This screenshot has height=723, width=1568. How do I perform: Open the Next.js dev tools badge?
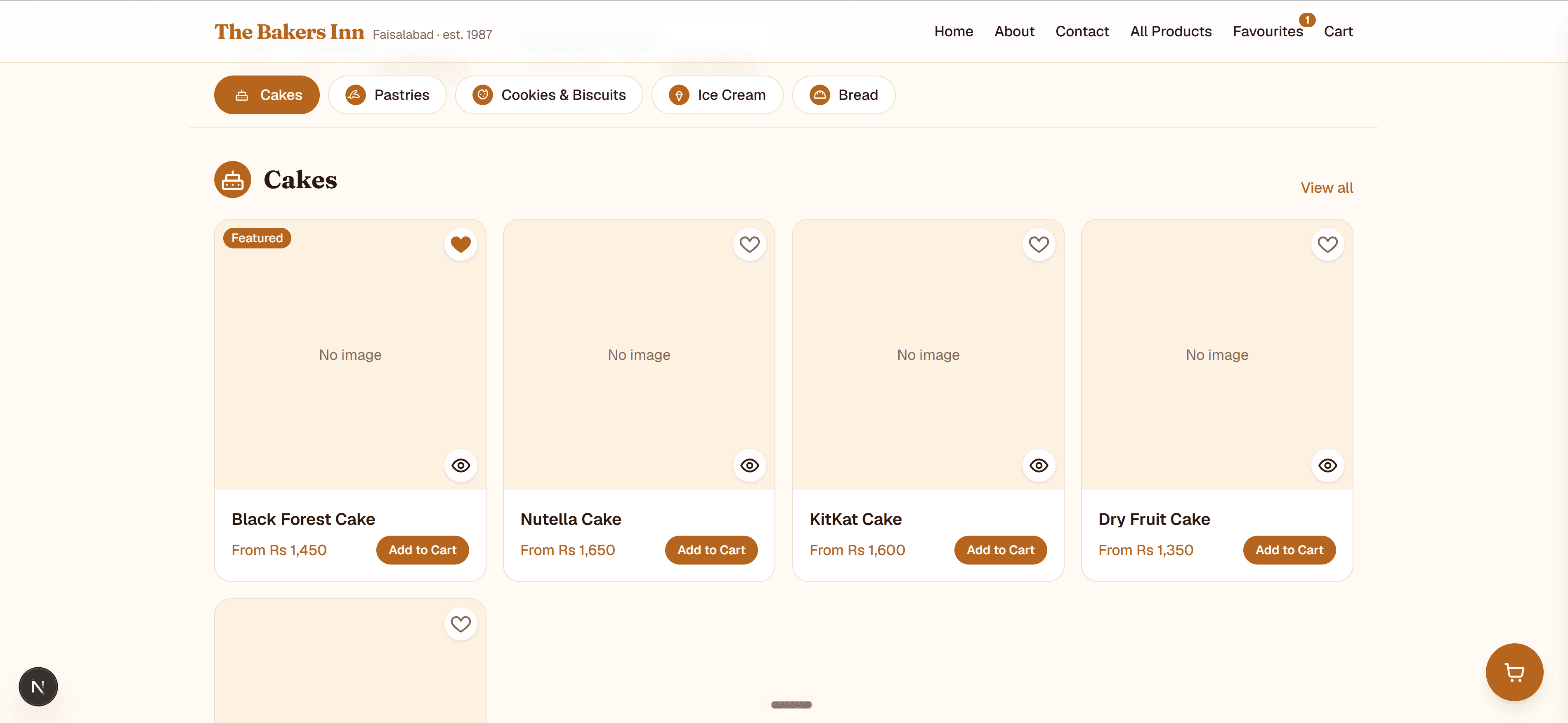click(38, 687)
